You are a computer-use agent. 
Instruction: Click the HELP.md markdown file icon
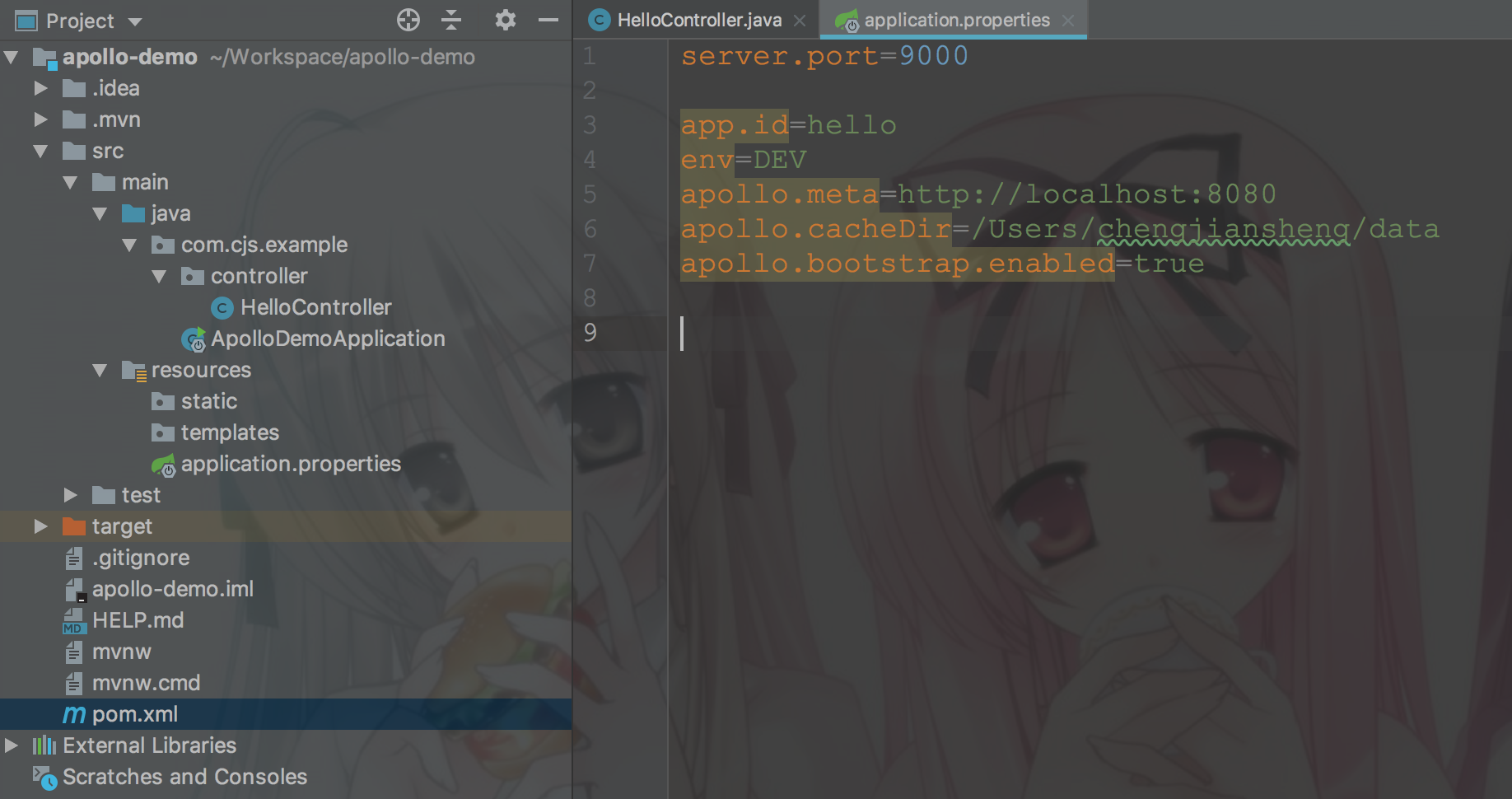click(x=74, y=621)
